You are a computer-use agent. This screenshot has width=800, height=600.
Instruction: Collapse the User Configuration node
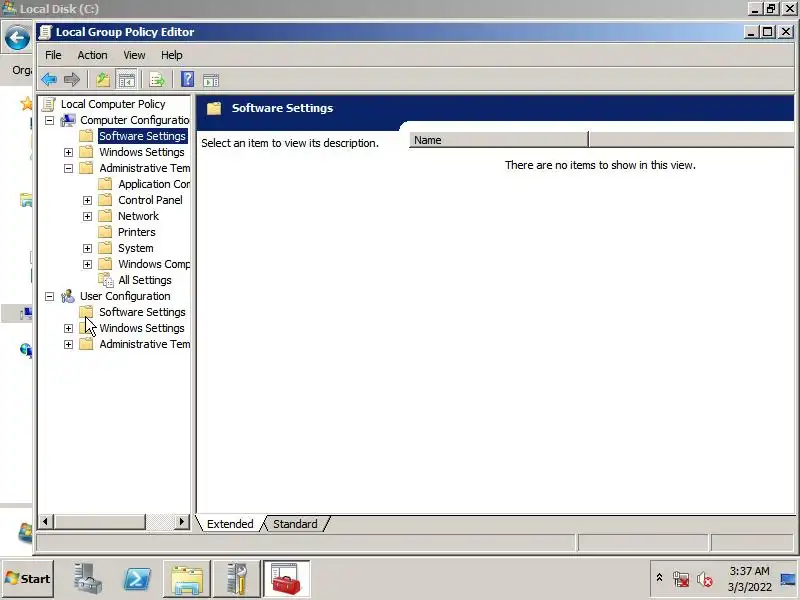[49, 296]
